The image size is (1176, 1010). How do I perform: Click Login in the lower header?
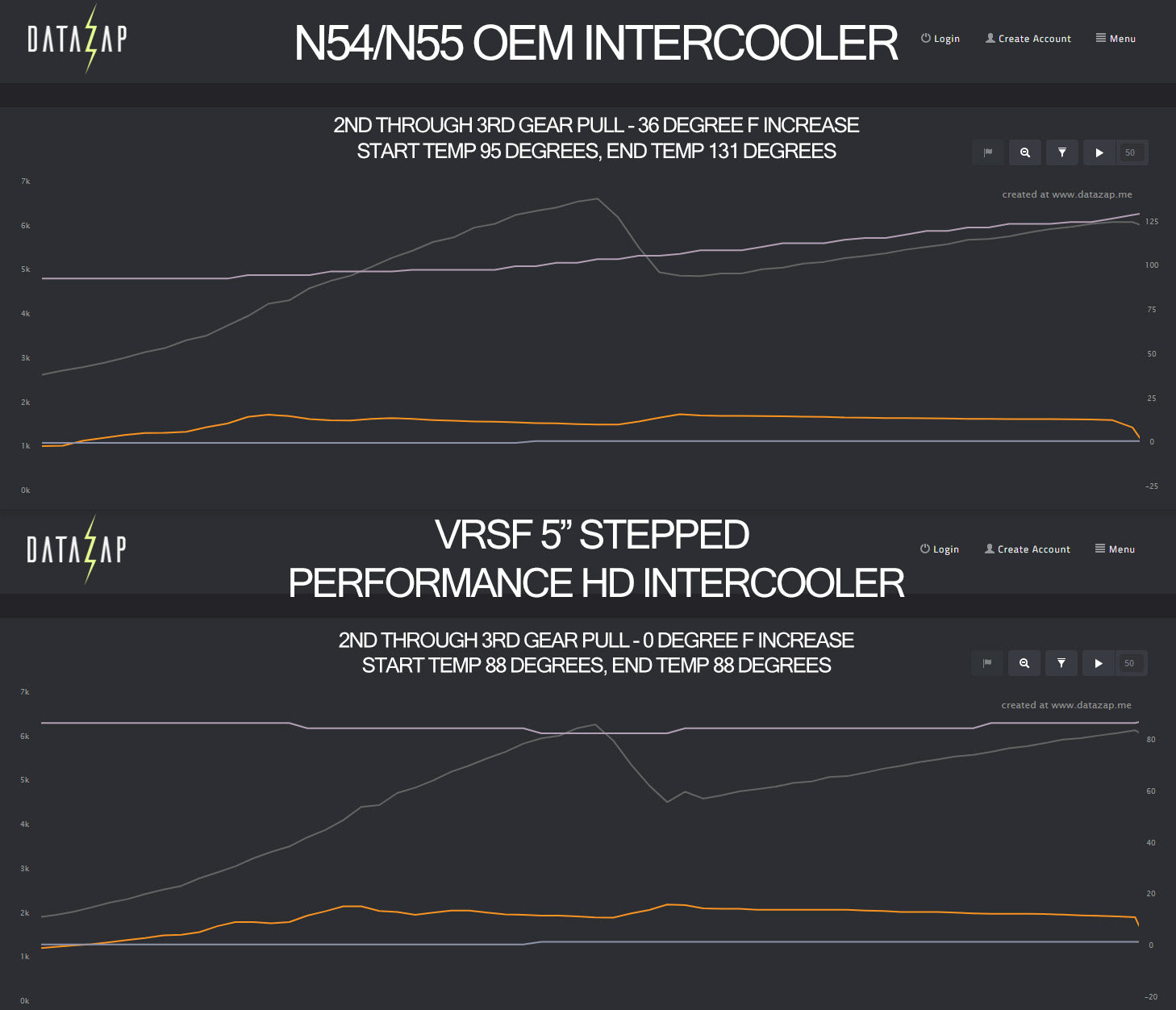point(940,549)
